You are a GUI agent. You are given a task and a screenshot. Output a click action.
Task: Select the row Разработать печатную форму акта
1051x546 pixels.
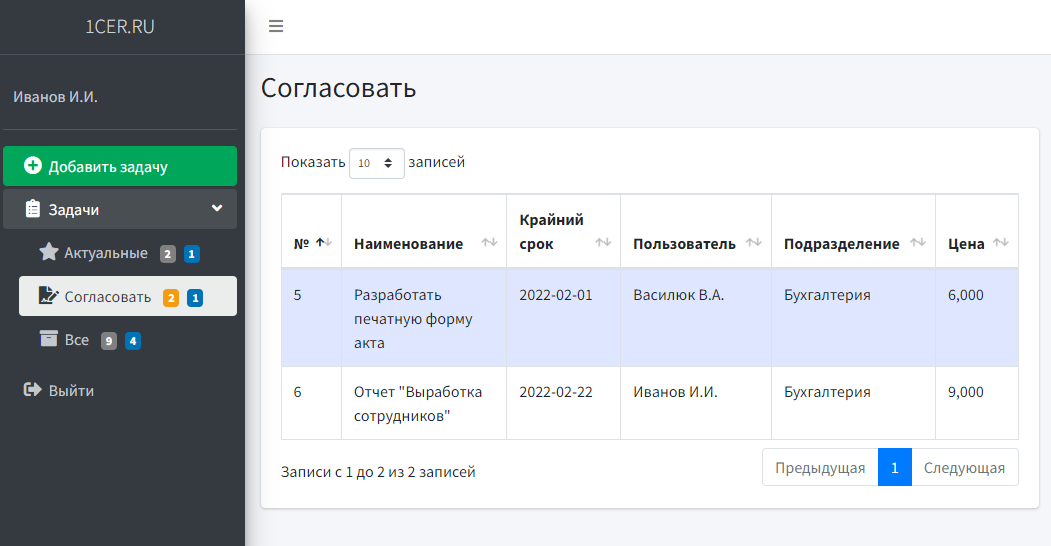tap(412, 318)
